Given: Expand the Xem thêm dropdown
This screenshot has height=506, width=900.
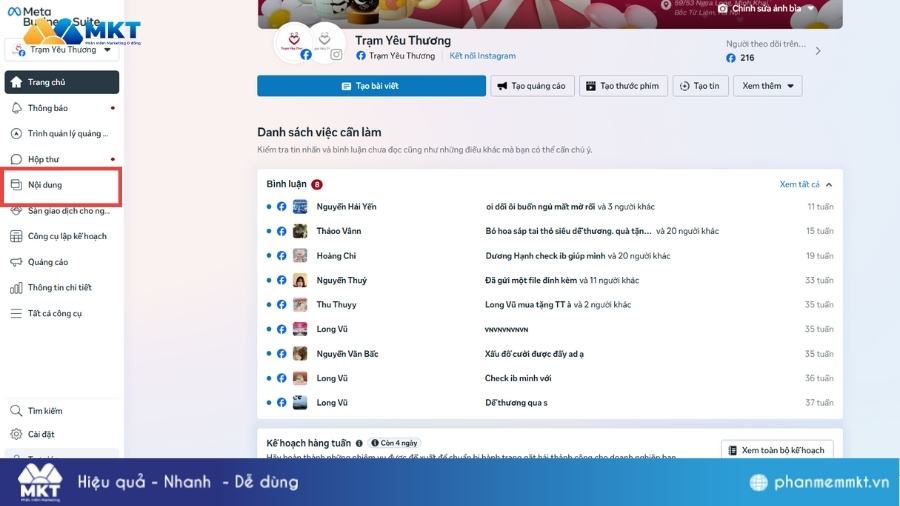Looking at the screenshot, I should tap(767, 86).
